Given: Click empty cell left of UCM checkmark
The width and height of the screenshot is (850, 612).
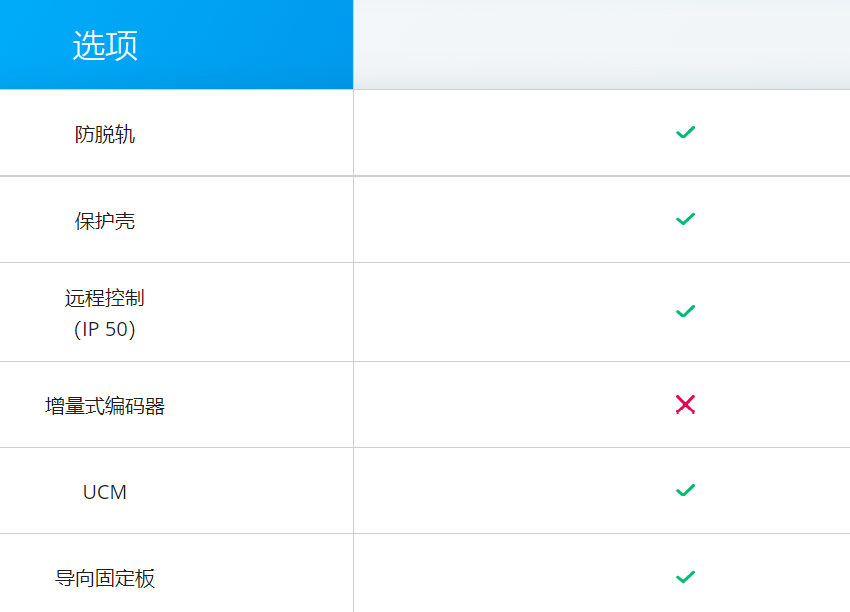Looking at the screenshot, I should pyautogui.click(x=514, y=491).
